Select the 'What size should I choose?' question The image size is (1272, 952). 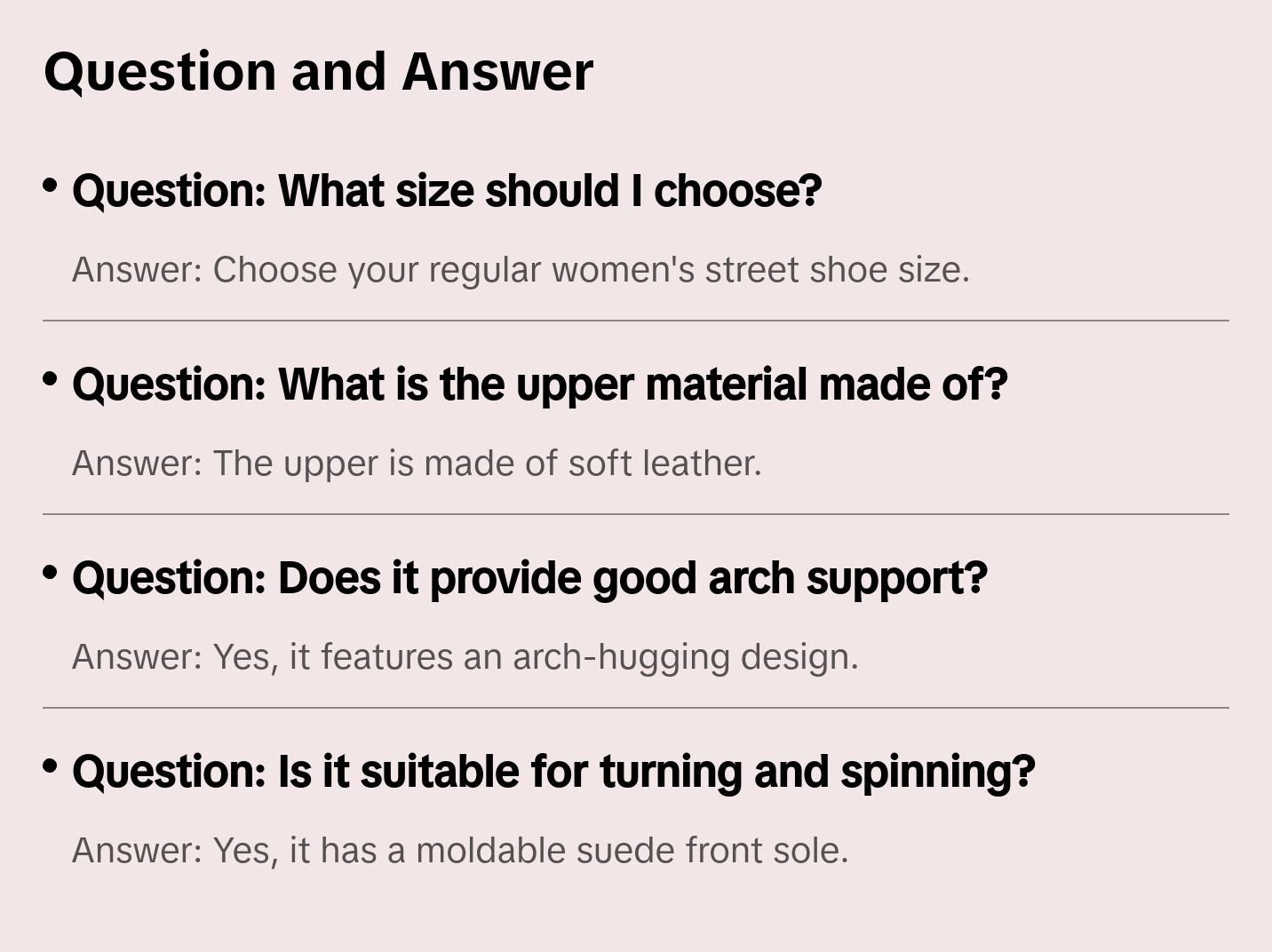tap(447, 191)
